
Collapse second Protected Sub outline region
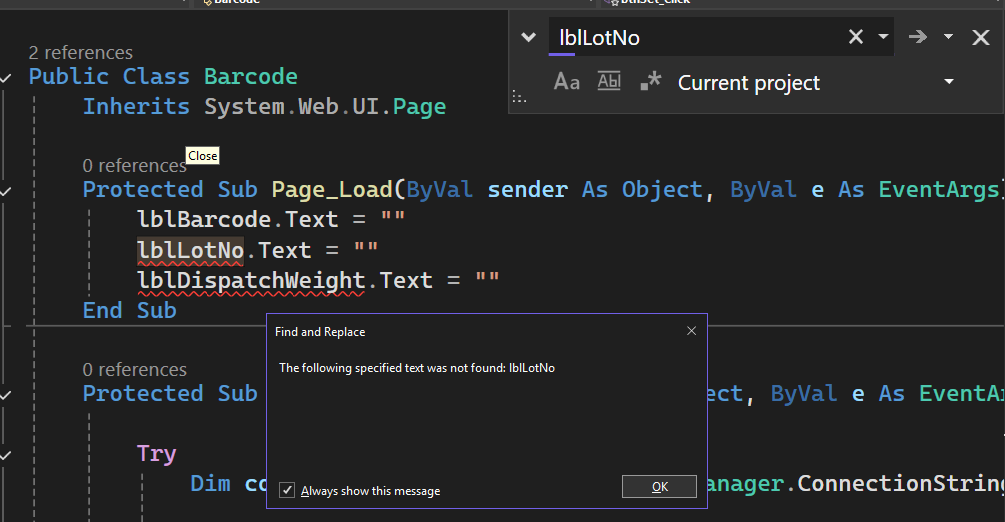(6, 395)
